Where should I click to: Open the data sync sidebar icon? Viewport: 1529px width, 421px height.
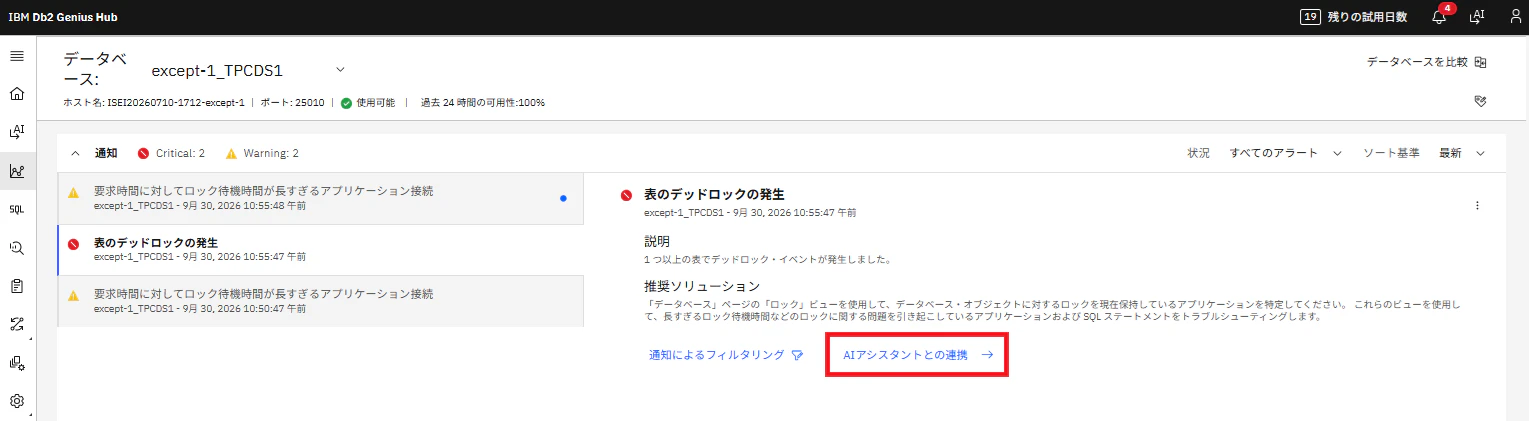16,324
